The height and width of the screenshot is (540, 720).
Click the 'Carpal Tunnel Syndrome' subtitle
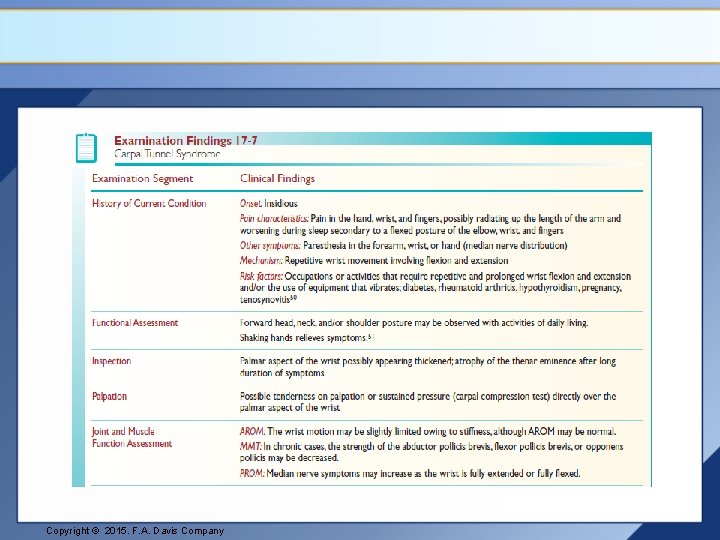167,154
